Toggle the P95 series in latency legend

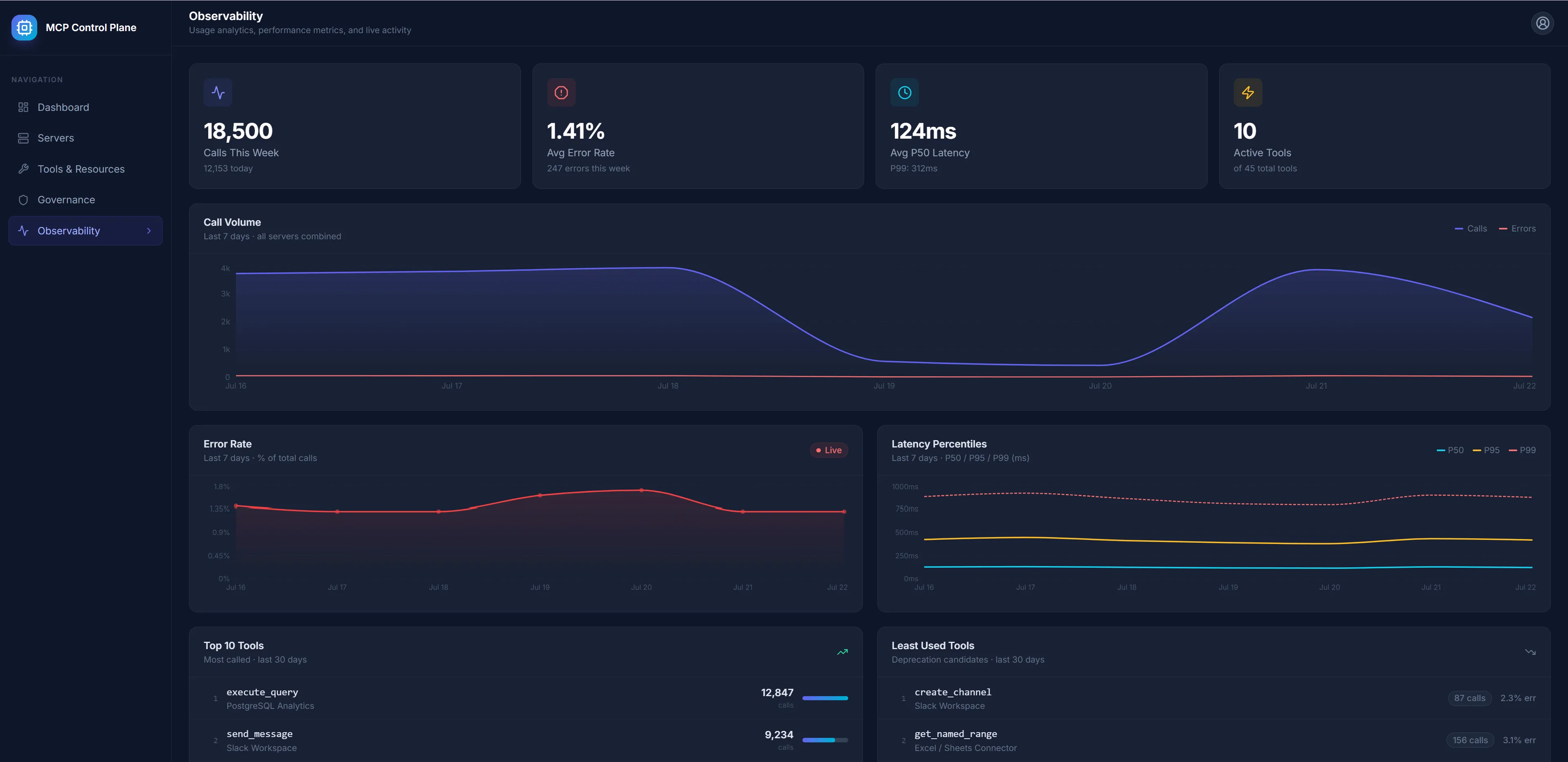pos(1486,450)
